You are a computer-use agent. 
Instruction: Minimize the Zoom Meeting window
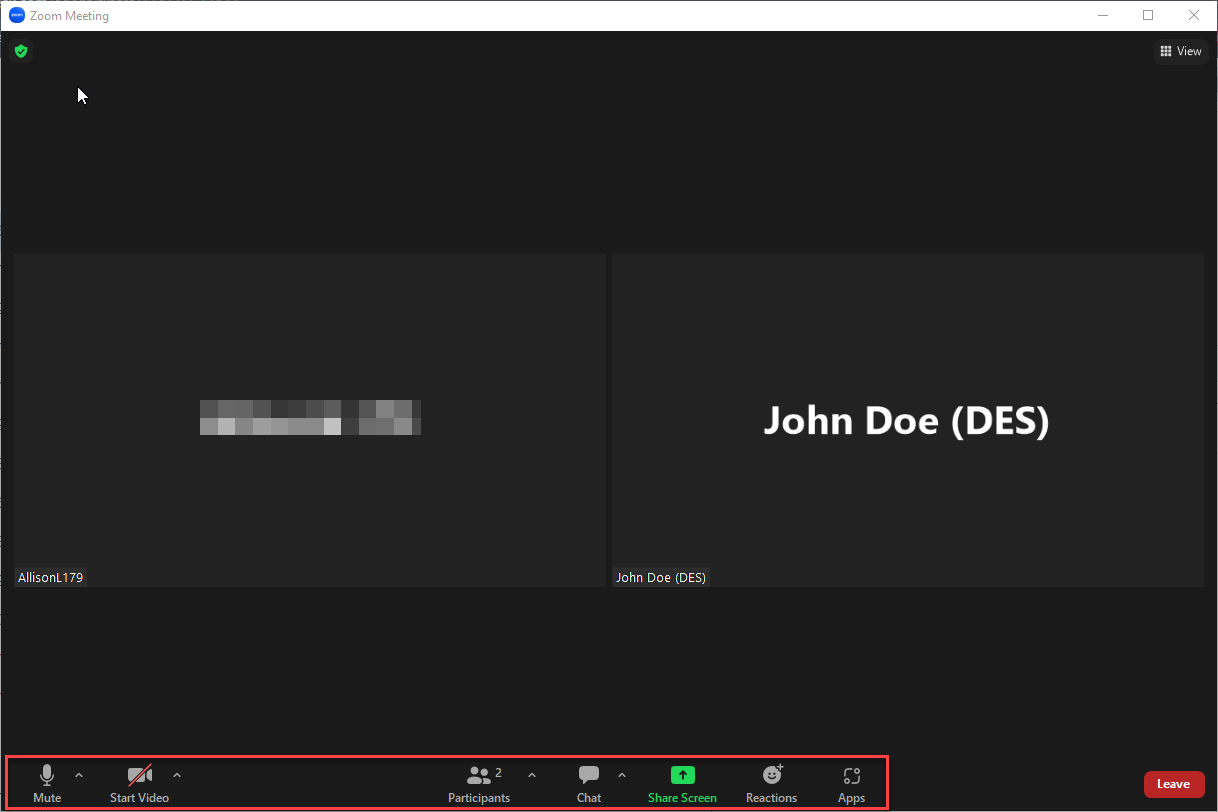coord(1103,15)
